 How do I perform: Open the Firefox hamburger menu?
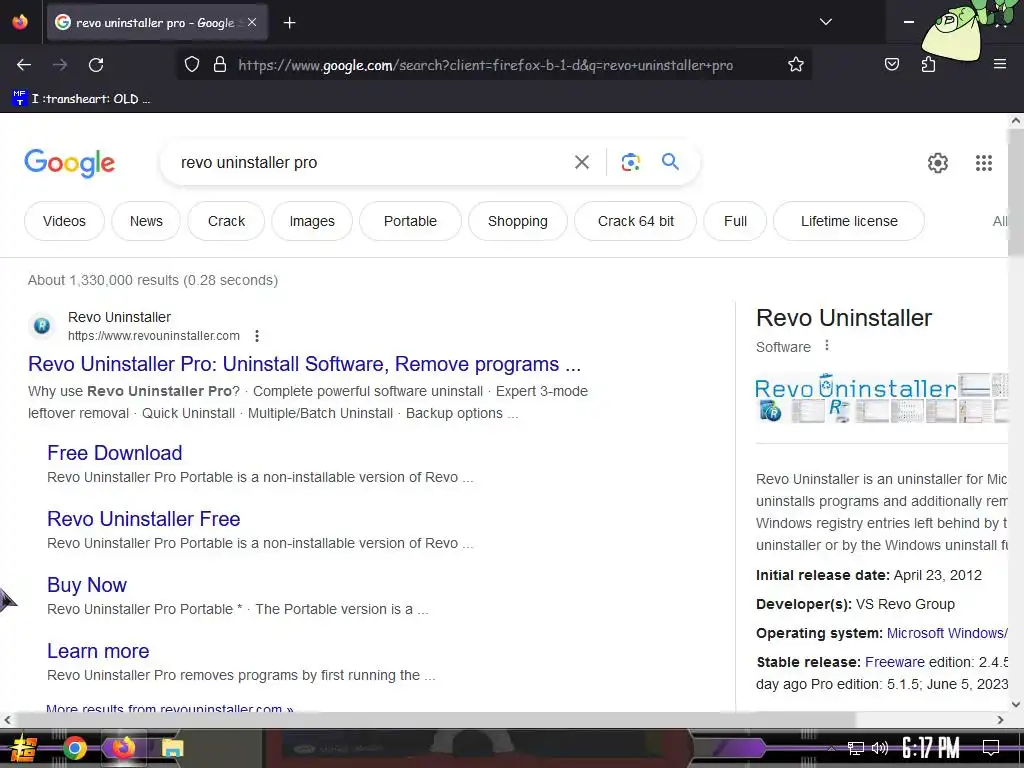(999, 64)
